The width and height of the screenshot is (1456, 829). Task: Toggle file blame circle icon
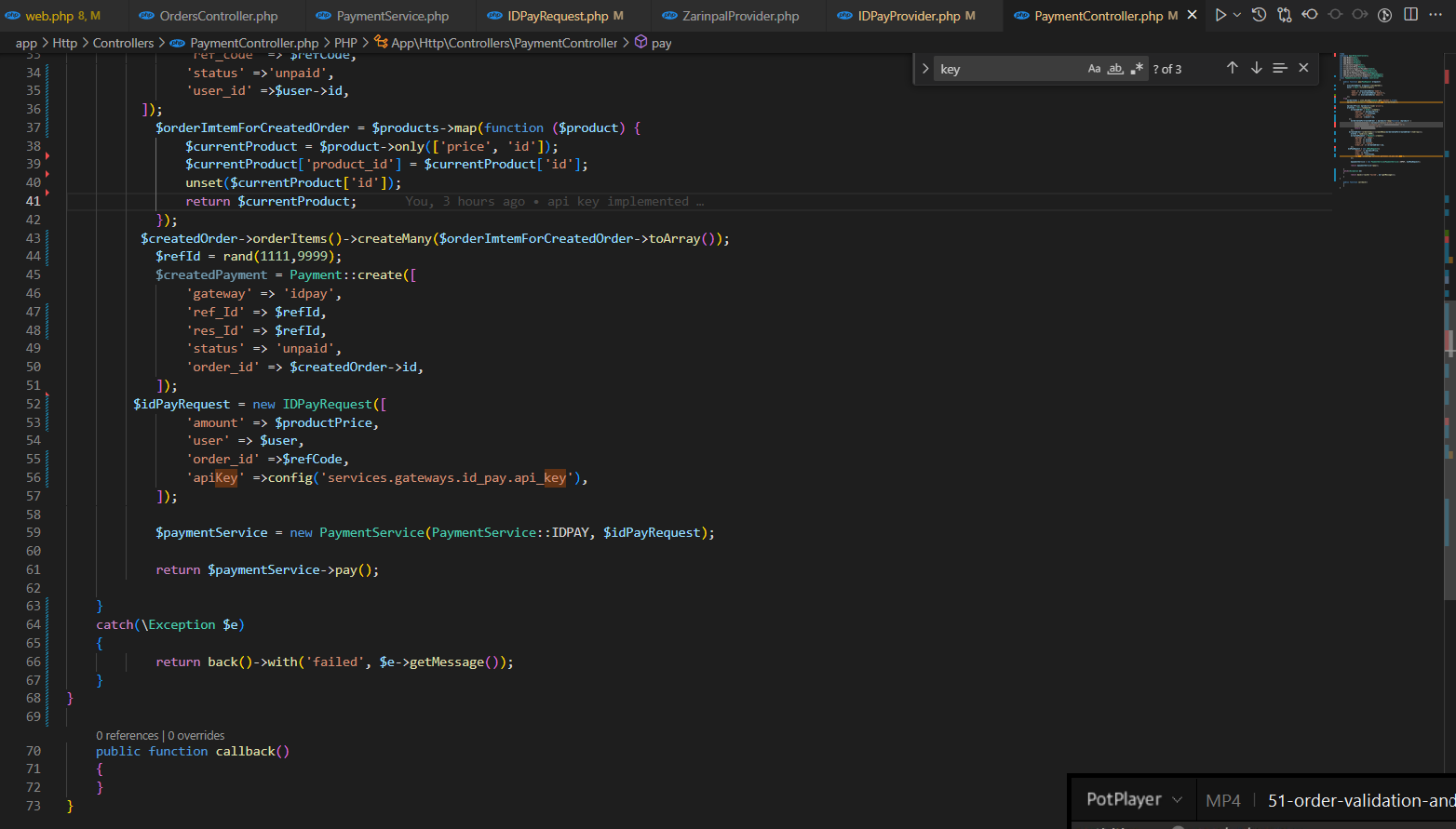click(1335, 15)
